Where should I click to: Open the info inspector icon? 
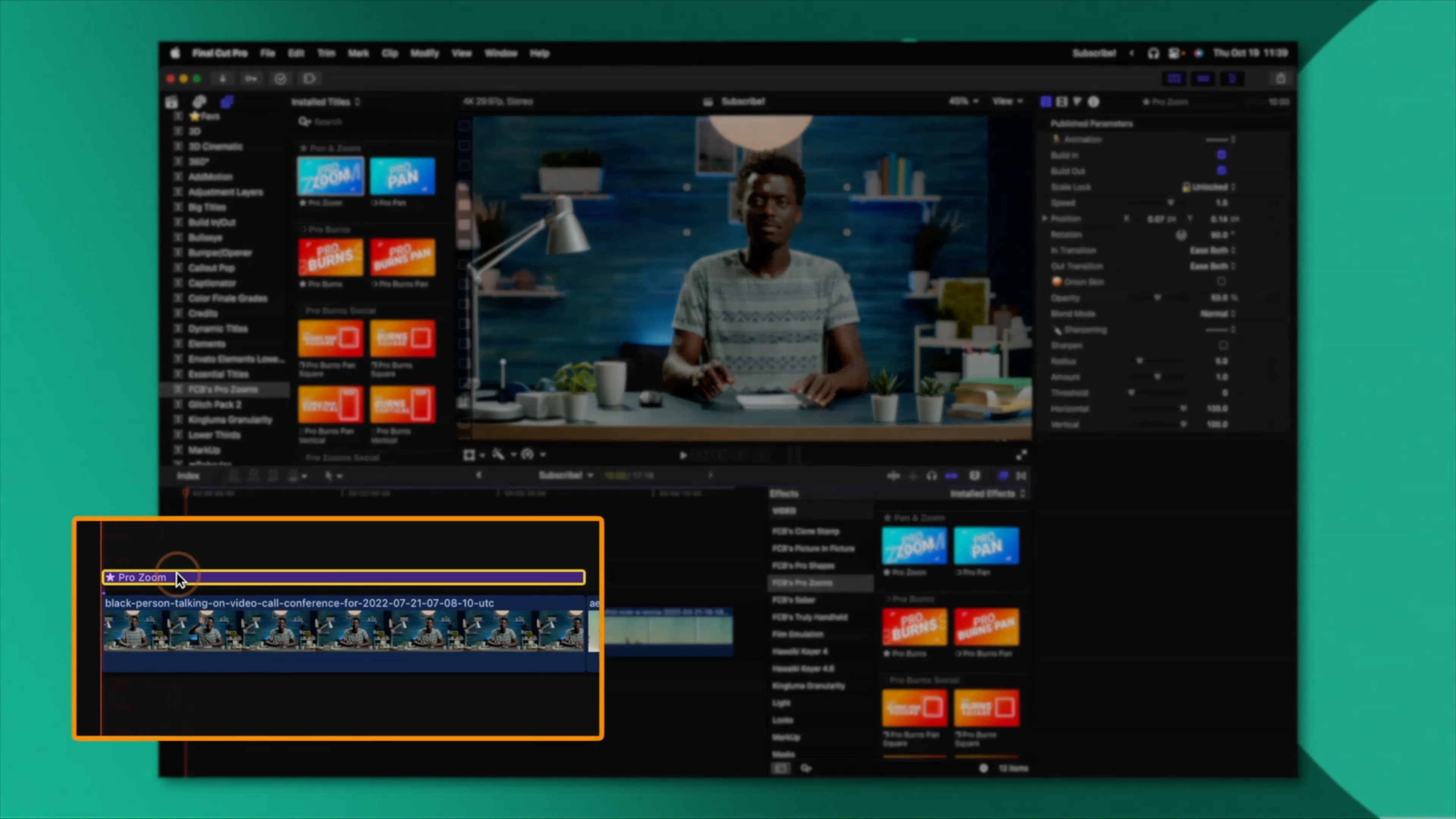[1094, 102]
